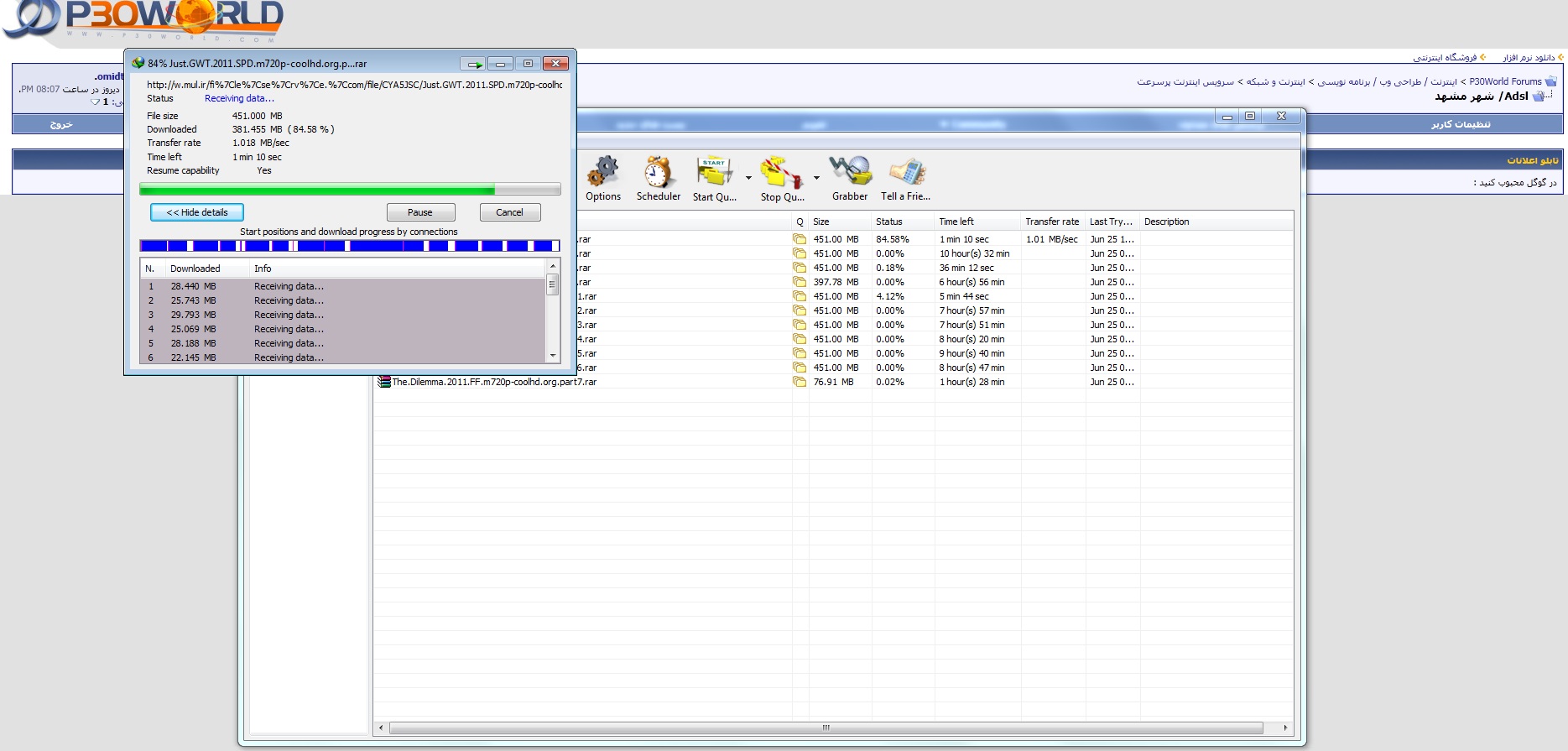Click Info column header in connections table
The image size is (1568, 751).
(398, 269)
